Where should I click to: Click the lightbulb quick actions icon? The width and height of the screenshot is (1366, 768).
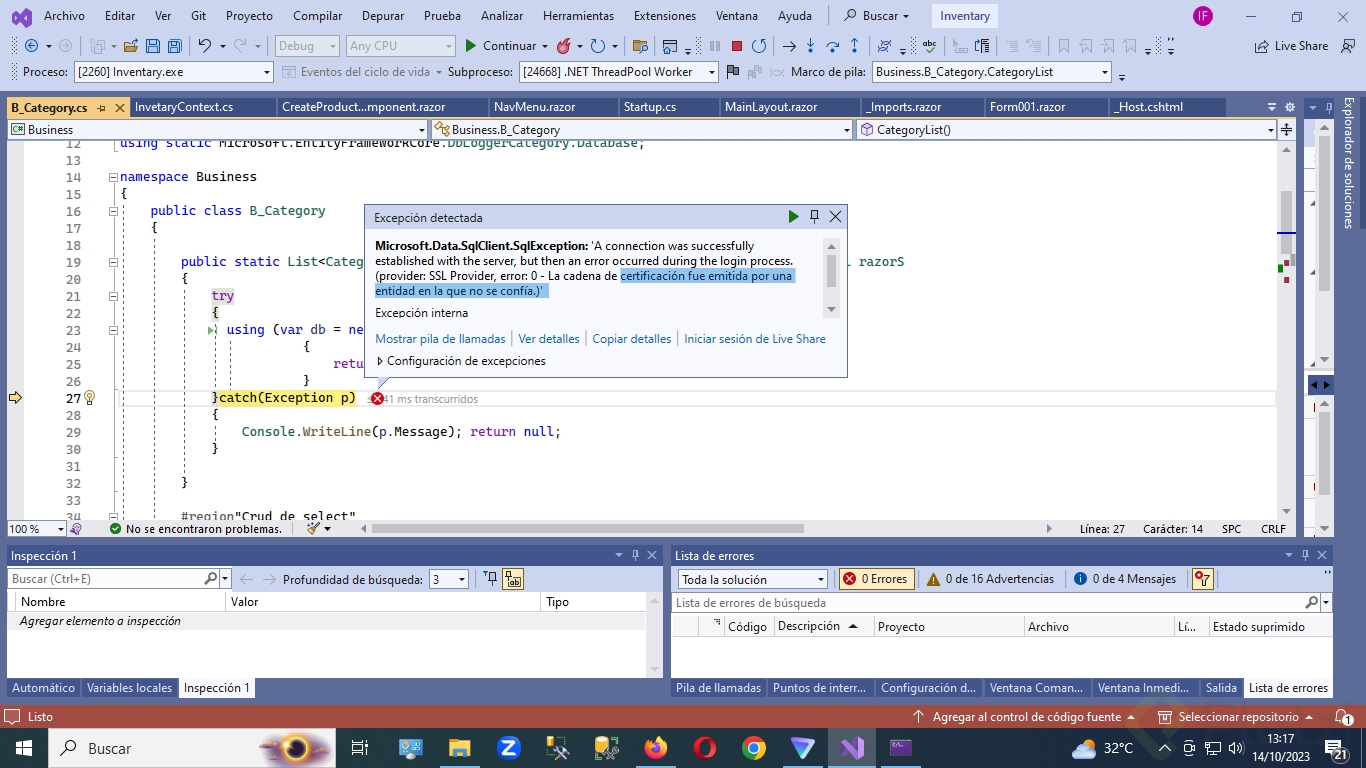point(89,398)
